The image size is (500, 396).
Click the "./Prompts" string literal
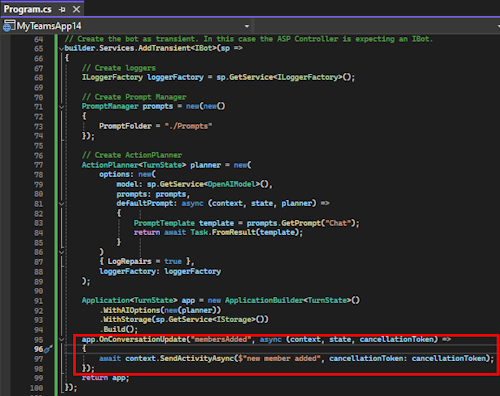point(188,126)
